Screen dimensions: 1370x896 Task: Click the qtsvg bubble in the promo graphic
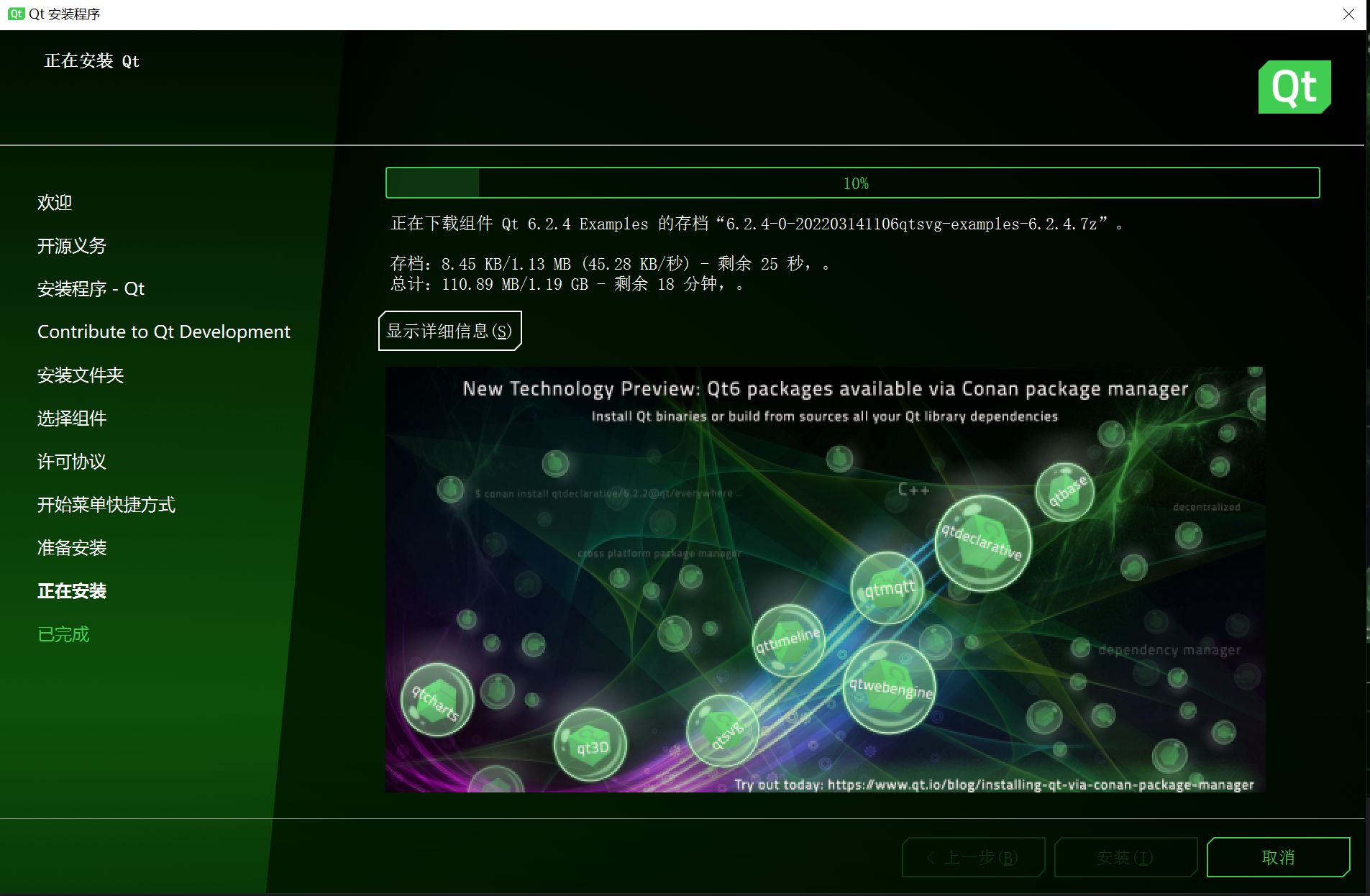(x=723, y=729)
